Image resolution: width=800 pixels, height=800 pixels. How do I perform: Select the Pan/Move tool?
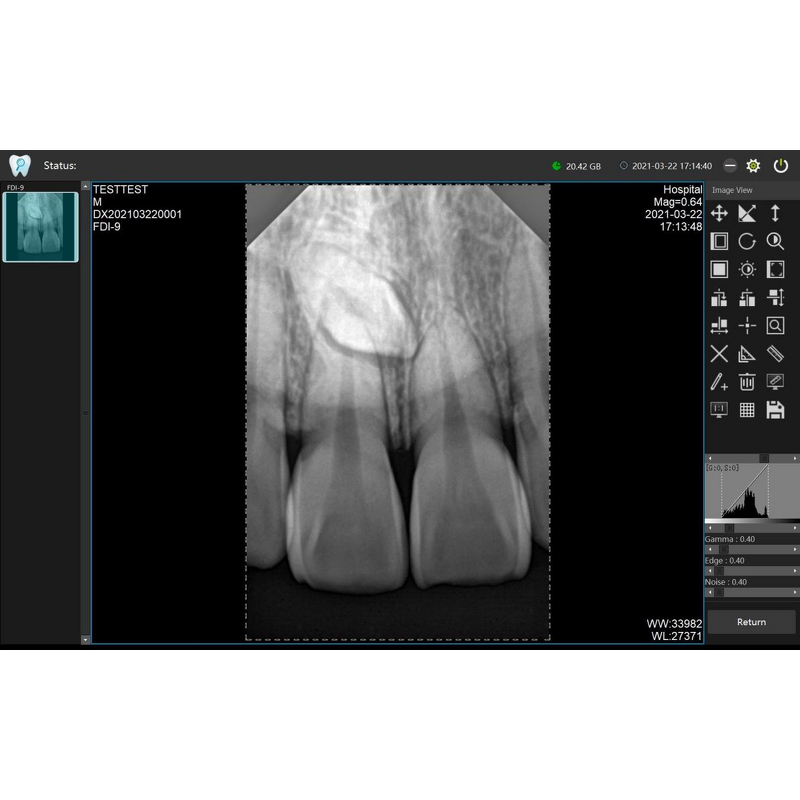coord(718,213)
